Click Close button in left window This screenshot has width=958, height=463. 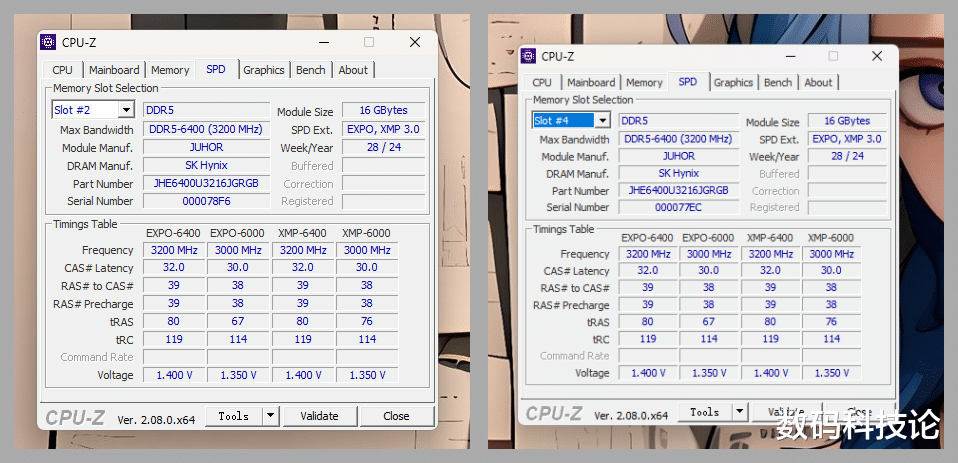396,416
